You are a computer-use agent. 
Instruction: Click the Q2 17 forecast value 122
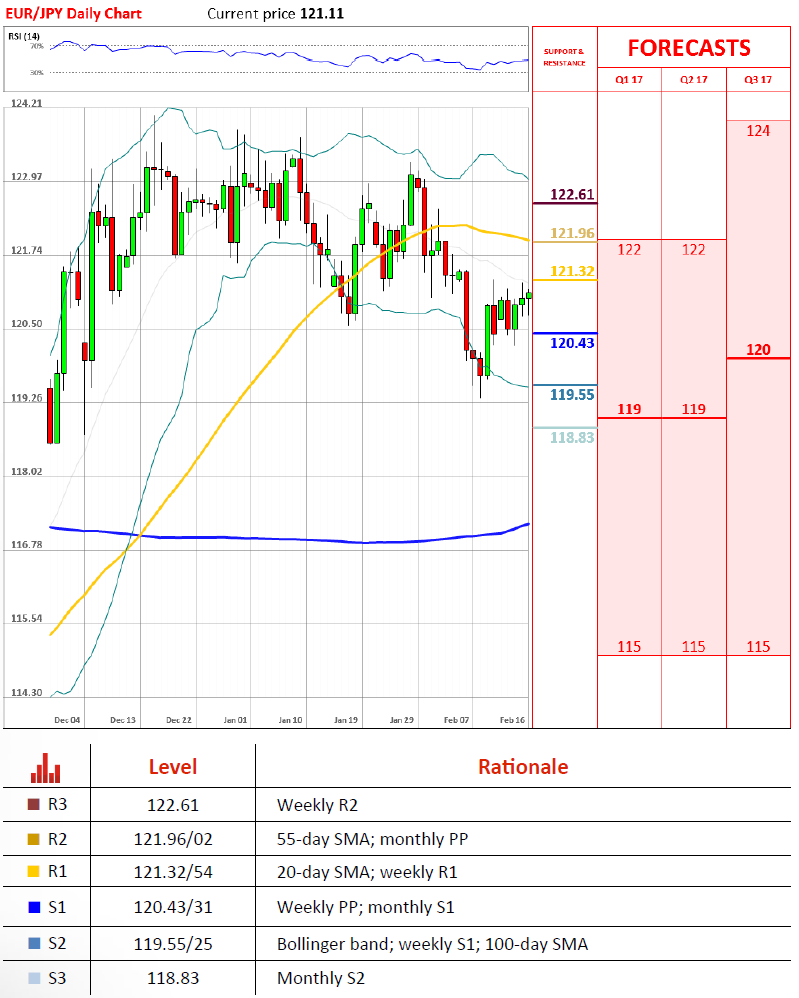coord(693,250)
